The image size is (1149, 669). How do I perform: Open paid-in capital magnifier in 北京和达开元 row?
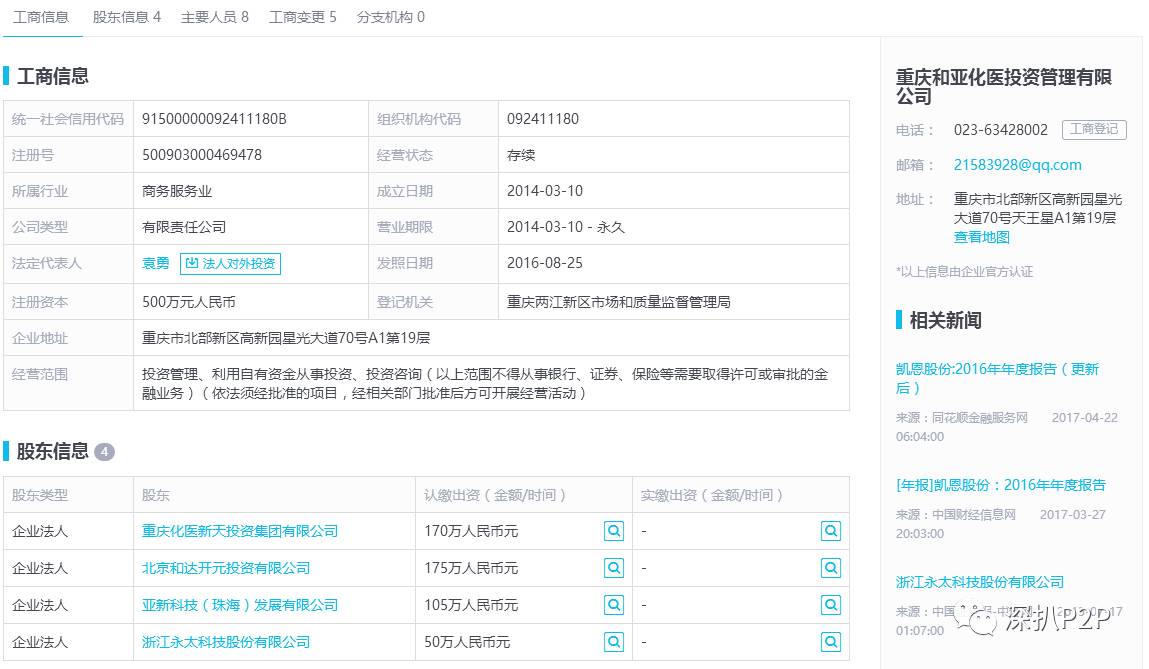(x=831, y=567)
